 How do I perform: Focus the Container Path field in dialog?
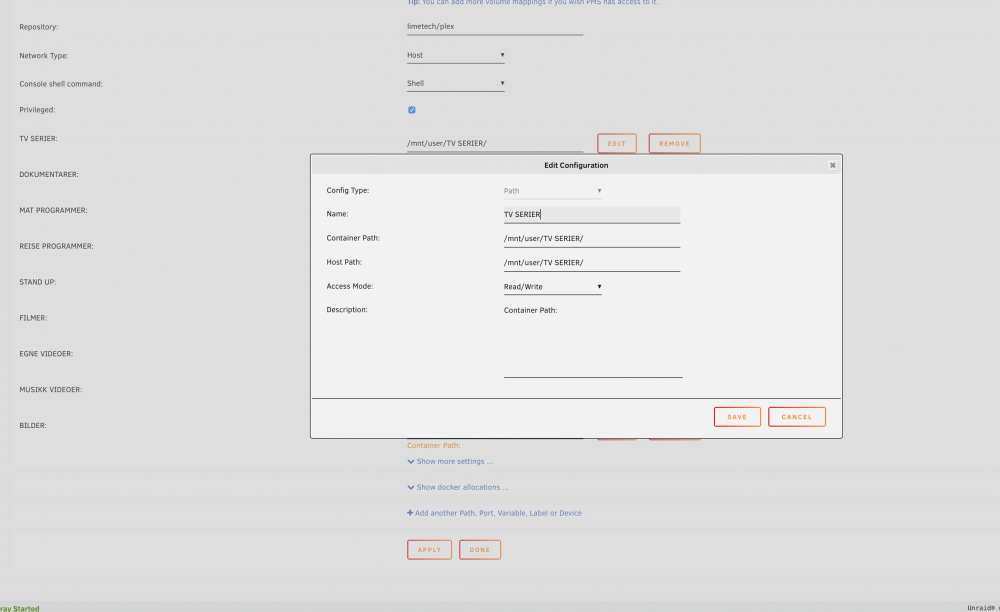[592, 239]
